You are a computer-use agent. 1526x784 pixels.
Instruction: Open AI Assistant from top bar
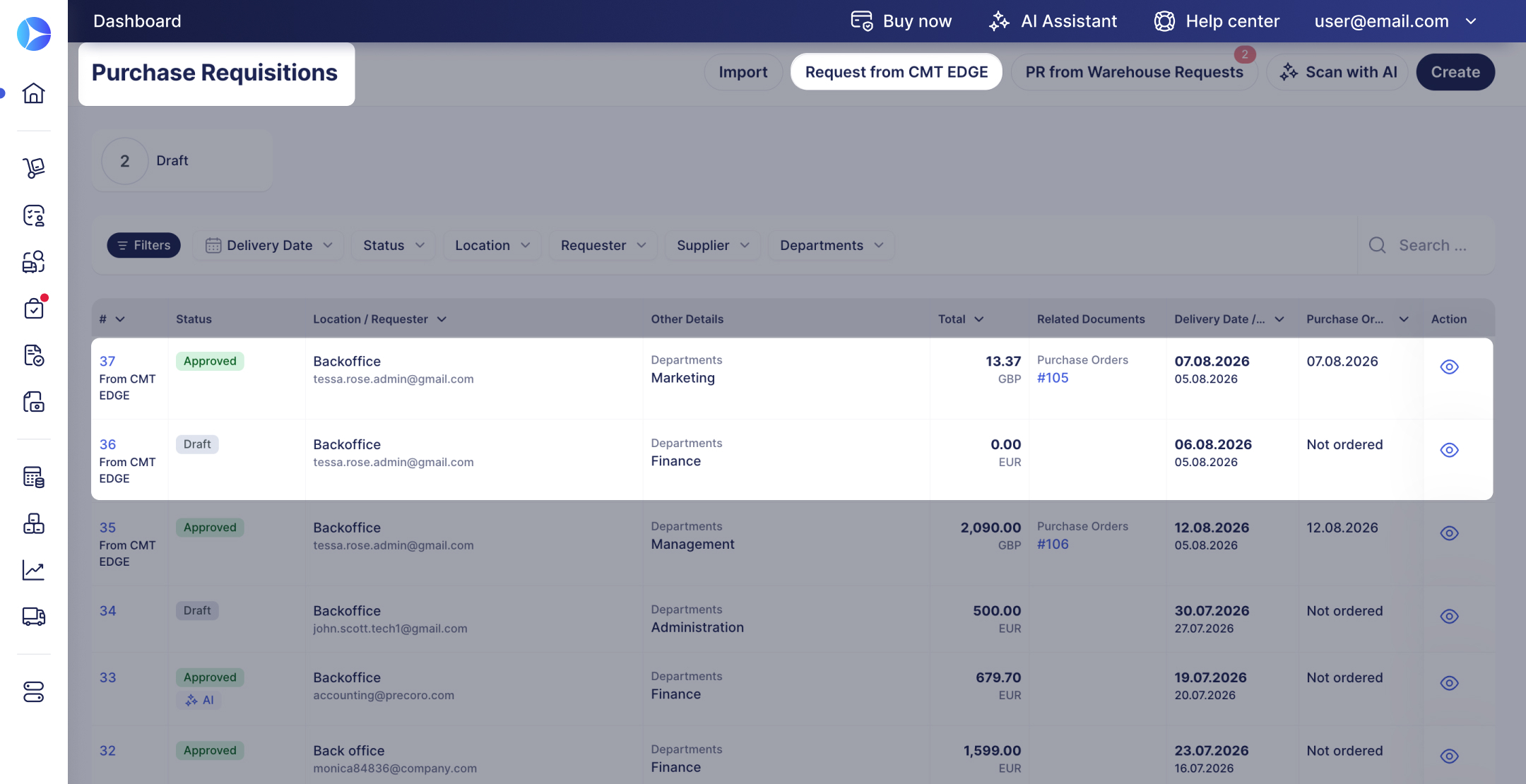(1053, 21)
